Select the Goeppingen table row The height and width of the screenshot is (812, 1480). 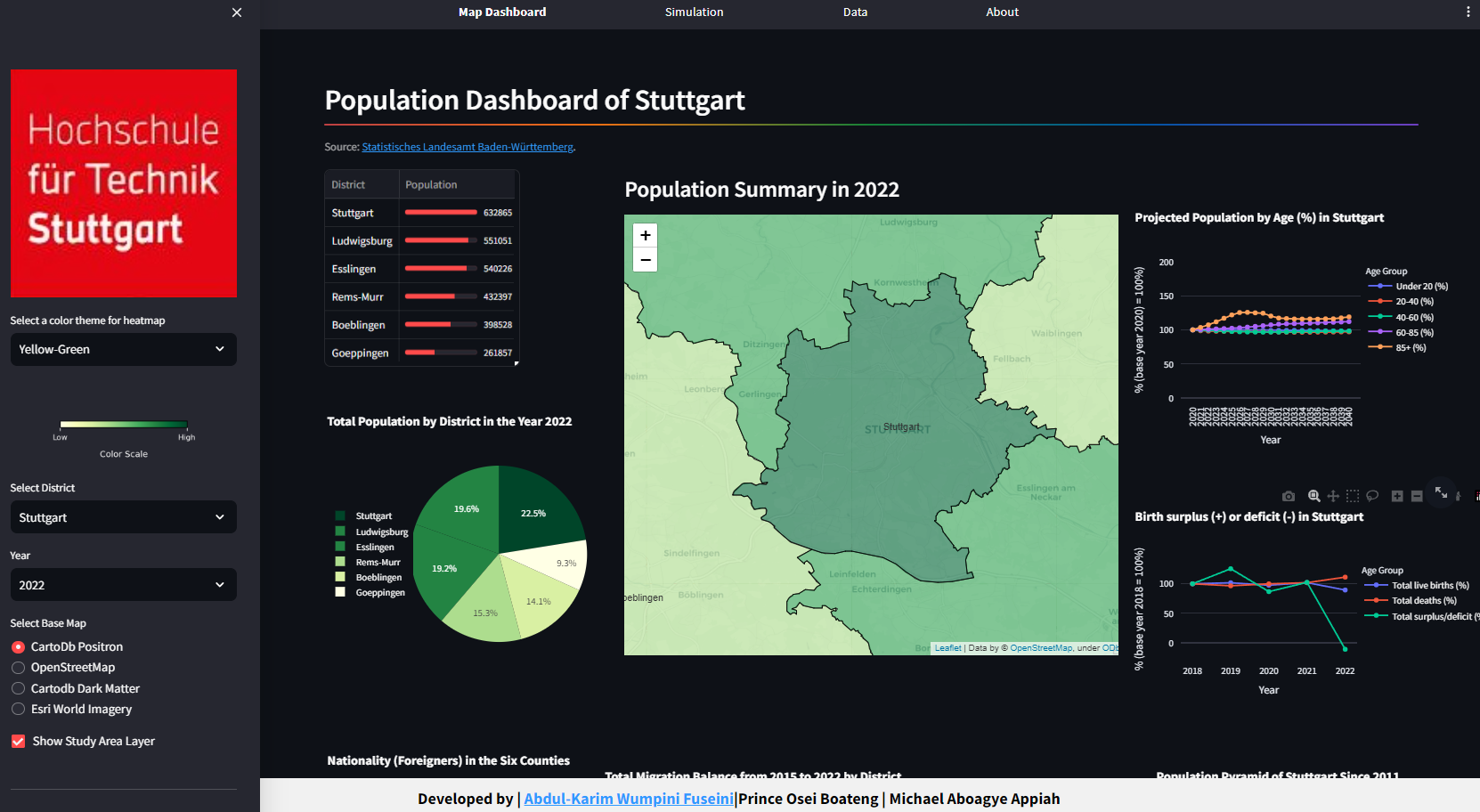(420, 353)
